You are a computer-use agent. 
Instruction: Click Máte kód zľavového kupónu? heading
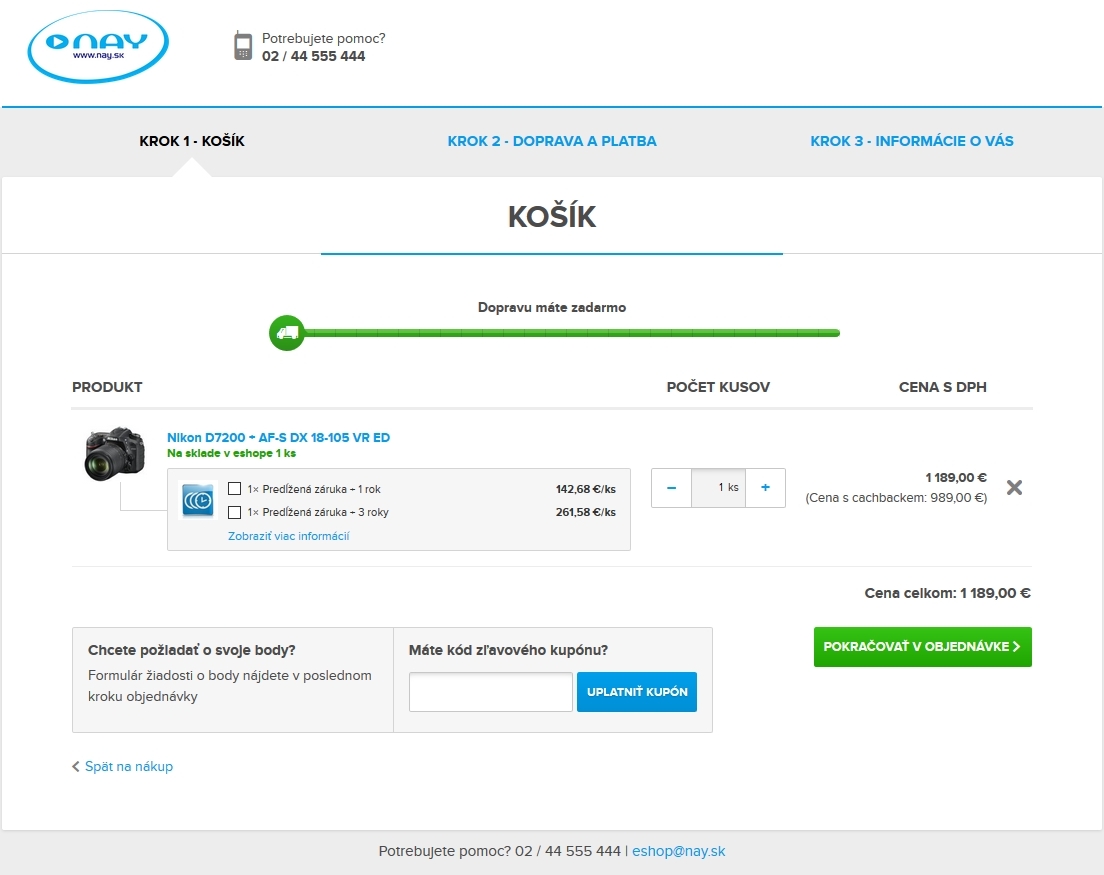click(508, 650)
